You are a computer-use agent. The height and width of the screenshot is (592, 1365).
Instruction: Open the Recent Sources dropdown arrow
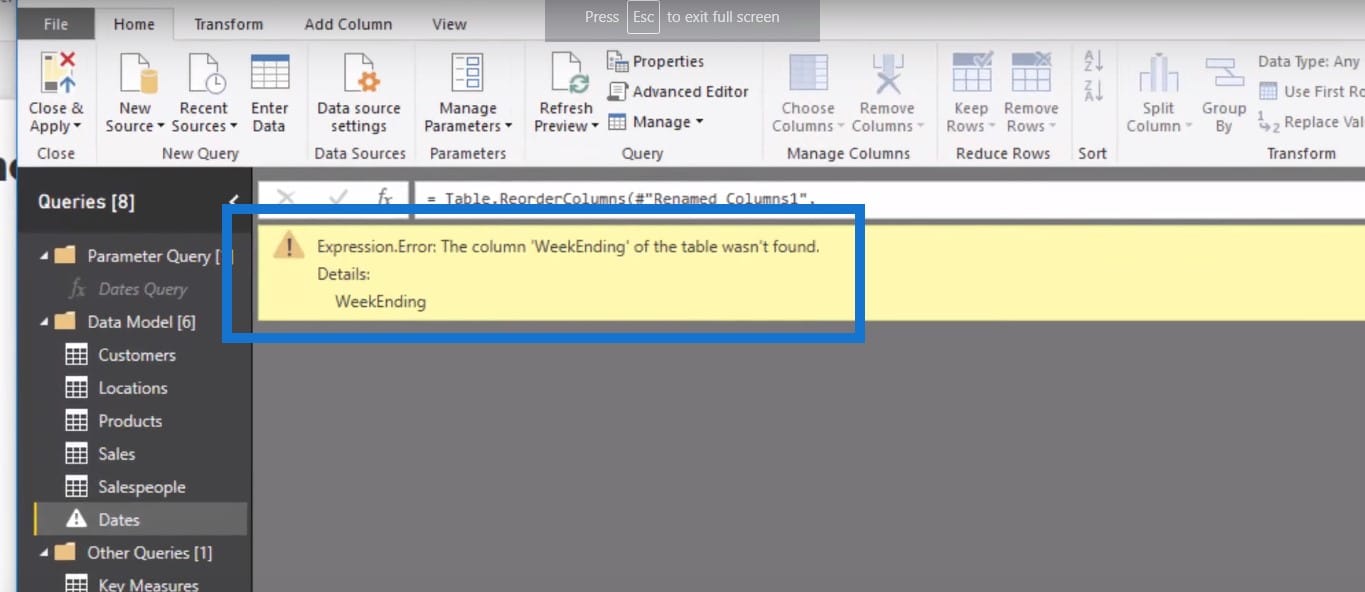[x=234, y=127]
